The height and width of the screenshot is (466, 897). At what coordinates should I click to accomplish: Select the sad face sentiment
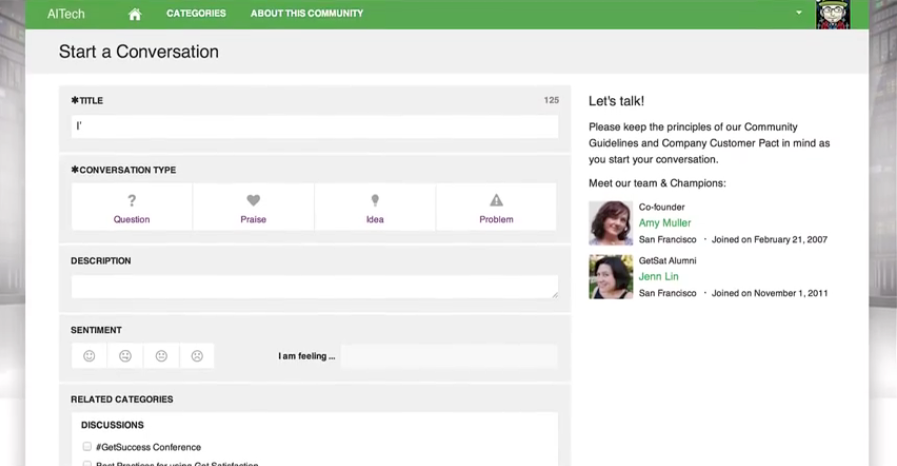pos(197,356)
